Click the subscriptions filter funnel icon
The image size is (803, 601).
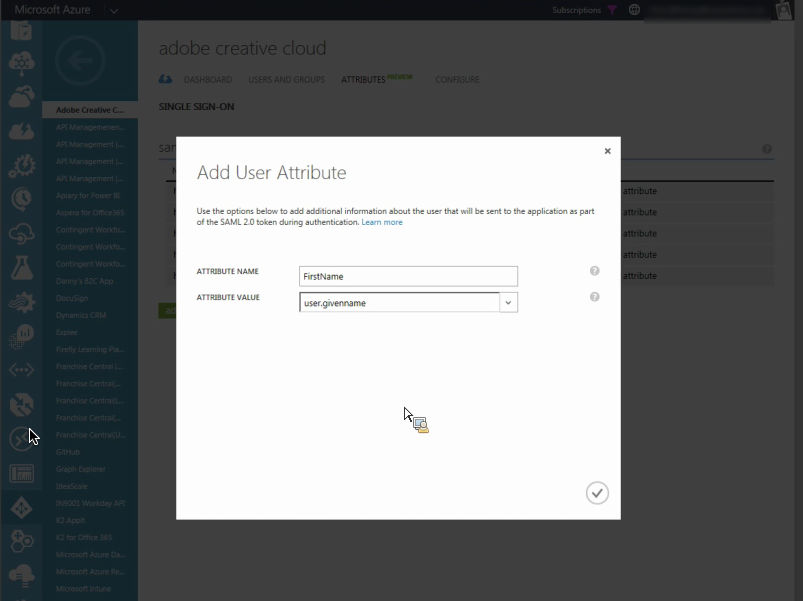pyautogui.click(x=612, y=10)
